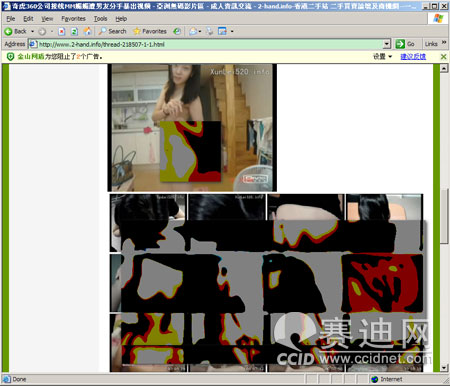
Task: Open the Tools menu
Action: 100,19
